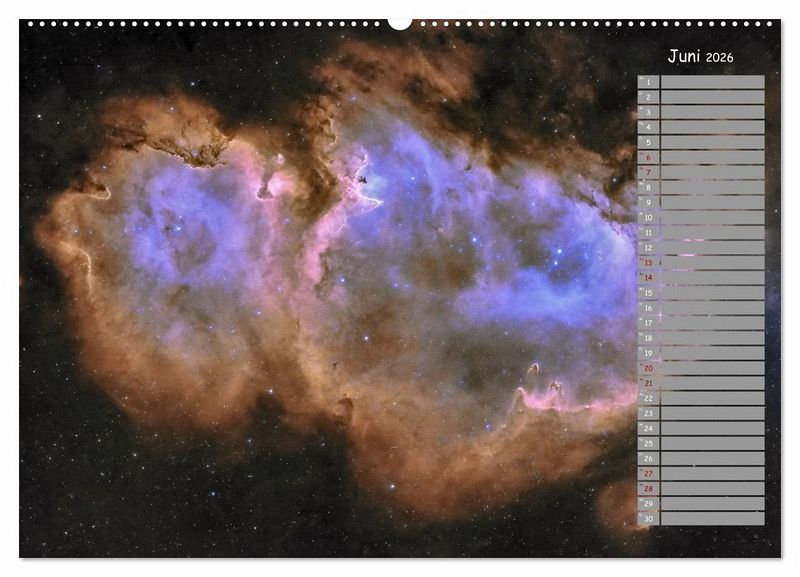Click the note field beside day 10
The image size is (800, 577).
pos(712,218)
